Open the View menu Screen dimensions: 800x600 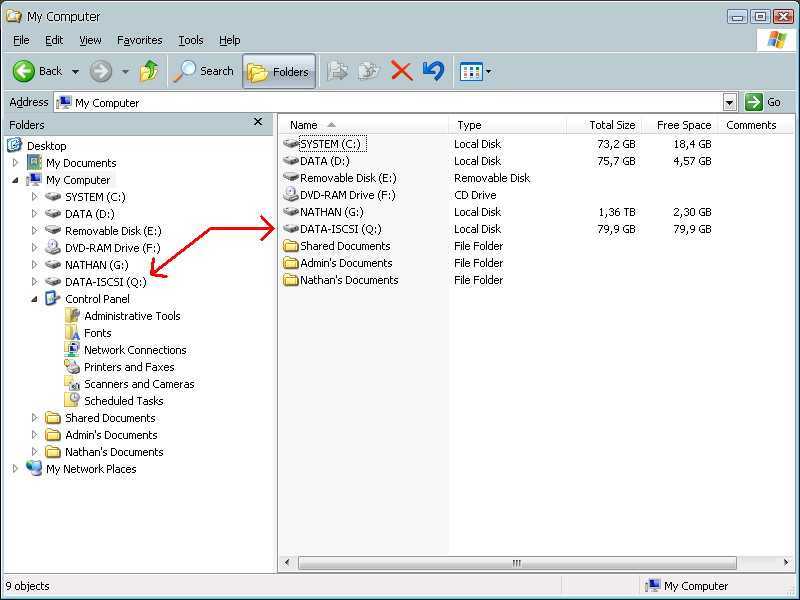click(x=90, y=40)
